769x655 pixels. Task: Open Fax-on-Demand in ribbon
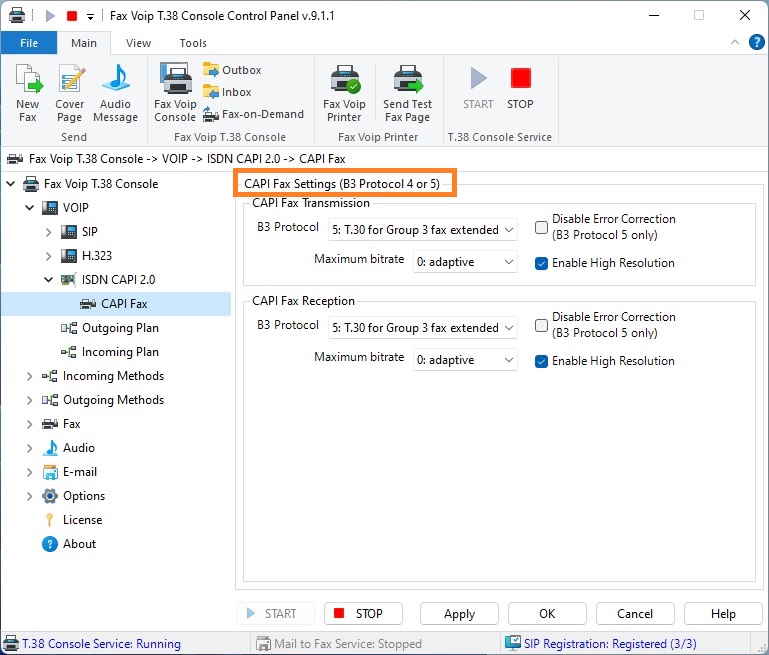click(x=254, y=114)
